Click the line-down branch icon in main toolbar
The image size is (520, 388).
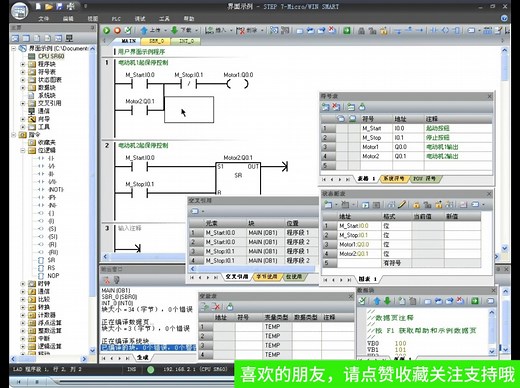coord(398,31)
